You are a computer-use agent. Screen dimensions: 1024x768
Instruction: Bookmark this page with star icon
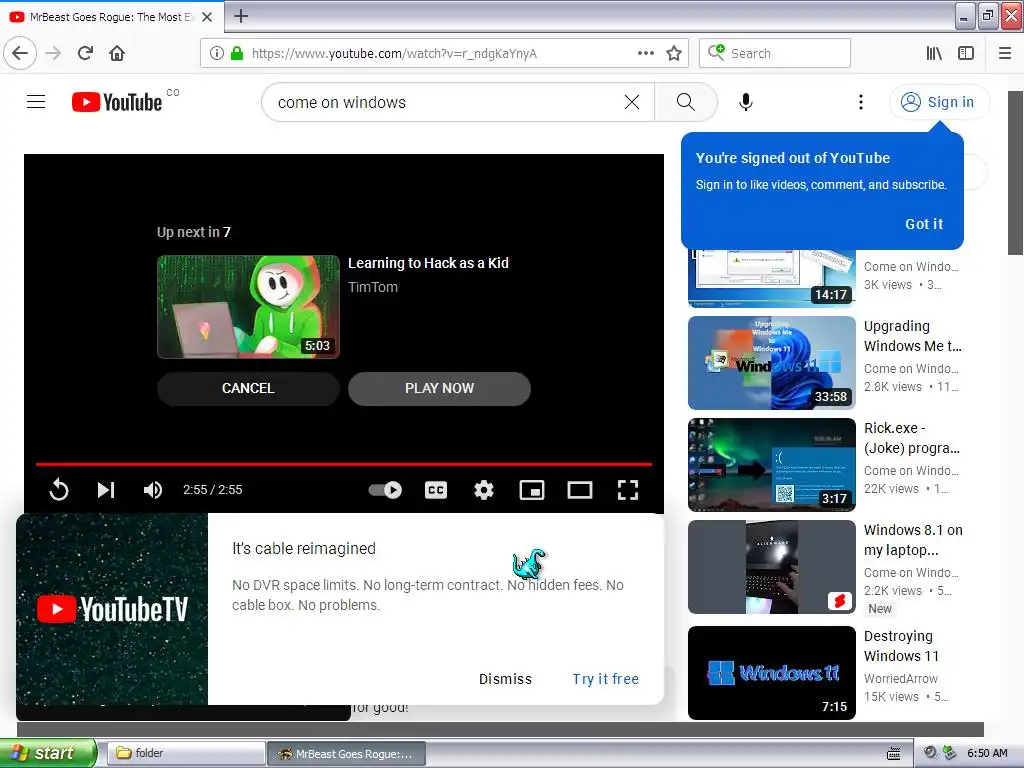[674, 54]
